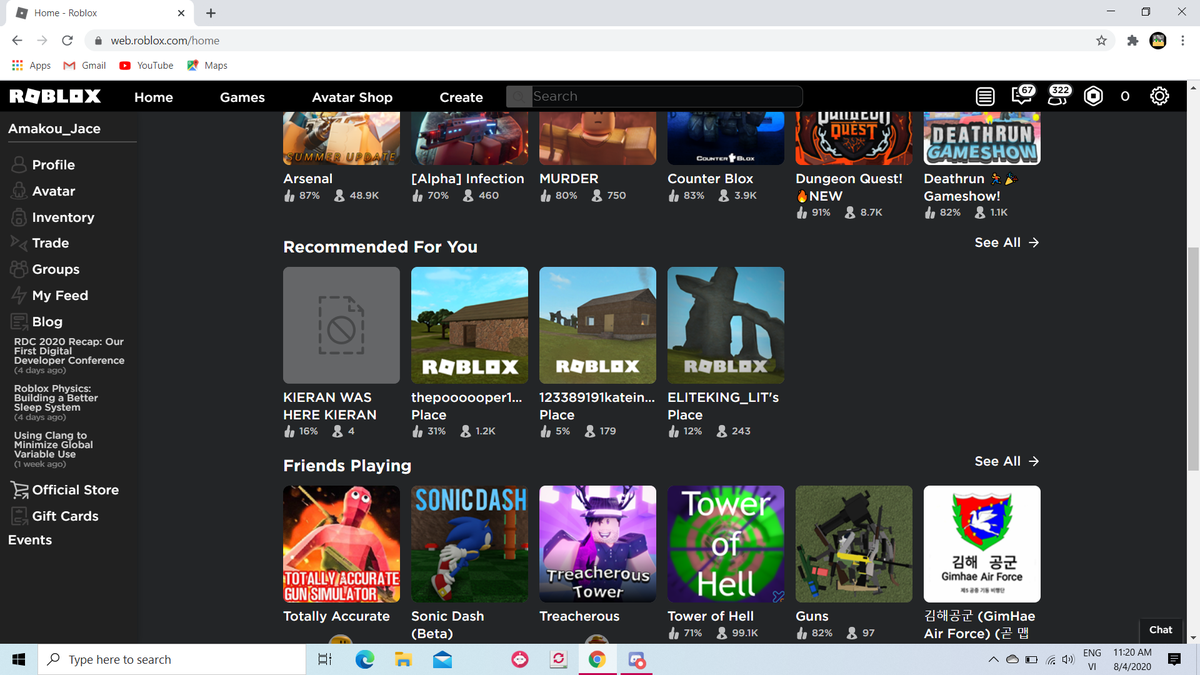
Task: Open the Chat button
Action: pos(1161,630)
